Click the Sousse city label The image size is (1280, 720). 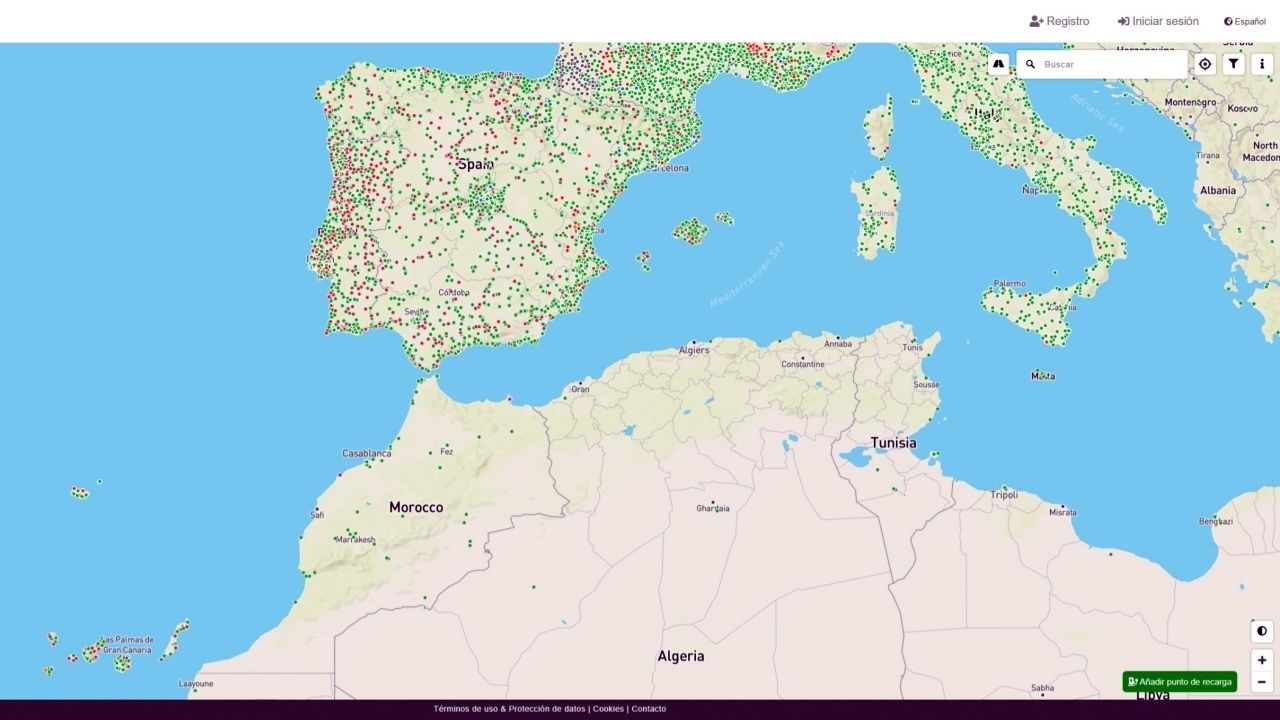coord(926,384)
